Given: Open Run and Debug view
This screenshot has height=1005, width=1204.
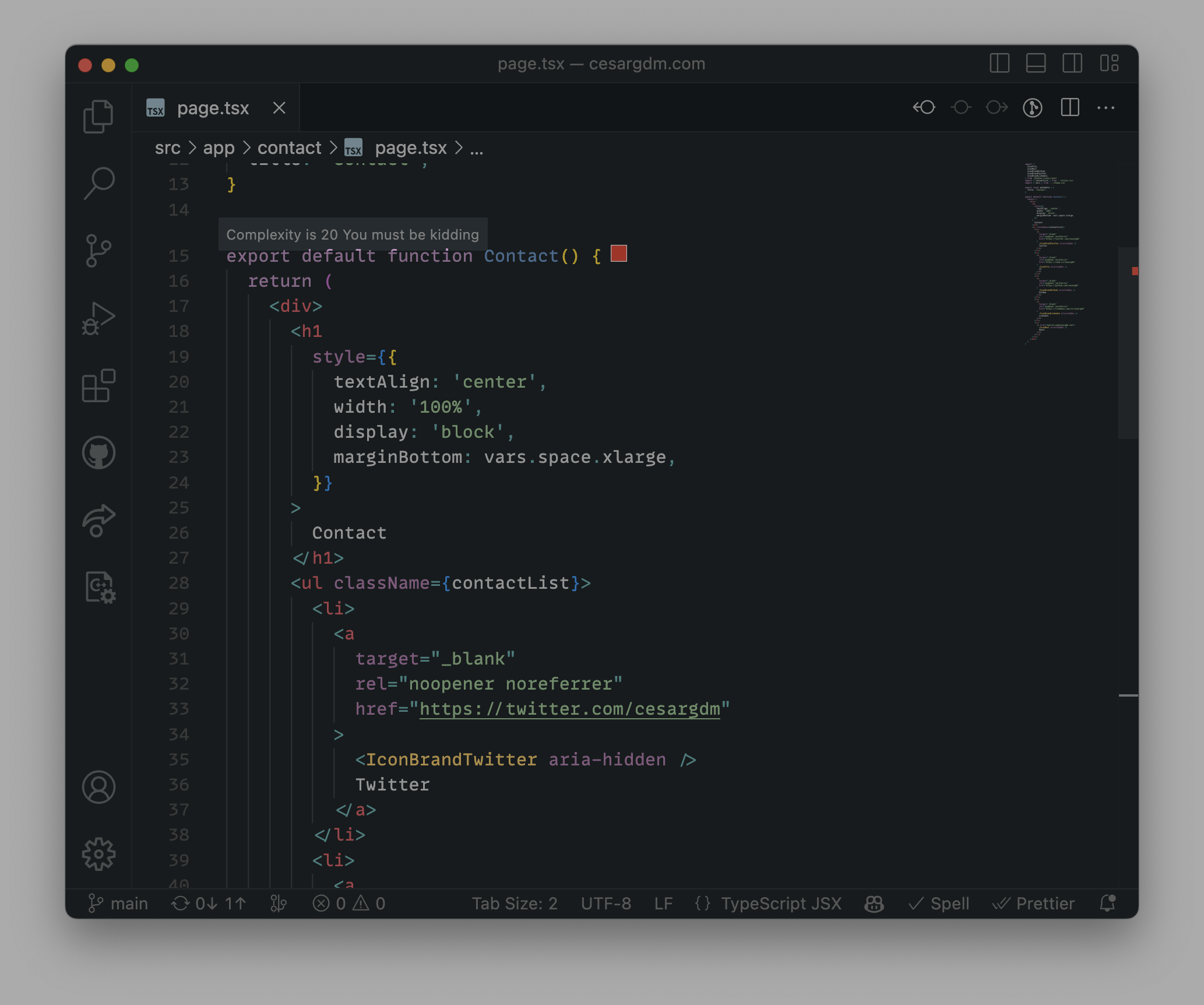Looking at the screenshot, I should click(x=98, y=318).
